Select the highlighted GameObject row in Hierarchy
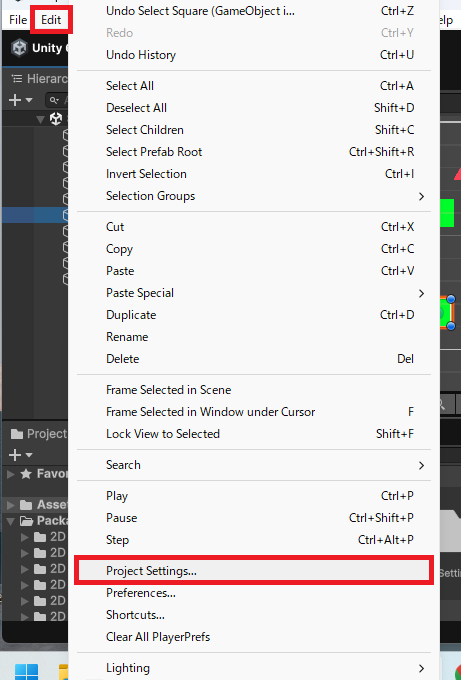 point(35,215)
